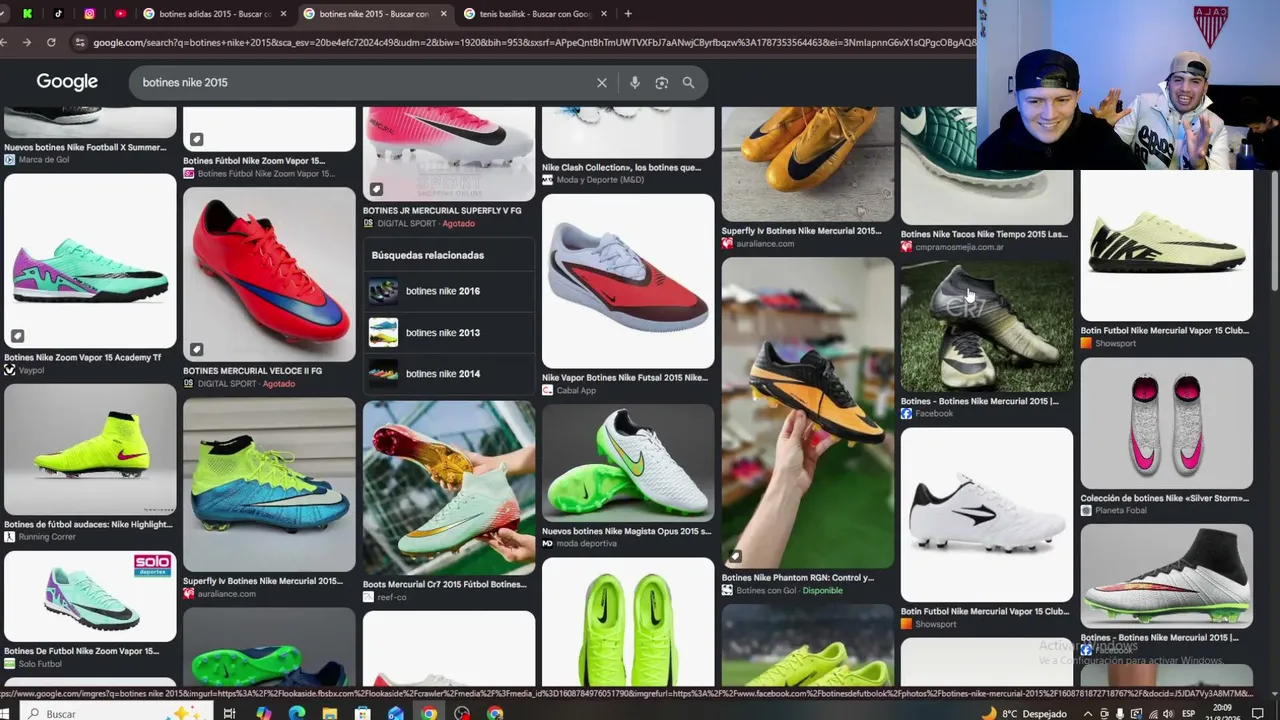Click the "Running Correr" source label
The width and height of the screenshot is (1280, 720).
[47, 537]
